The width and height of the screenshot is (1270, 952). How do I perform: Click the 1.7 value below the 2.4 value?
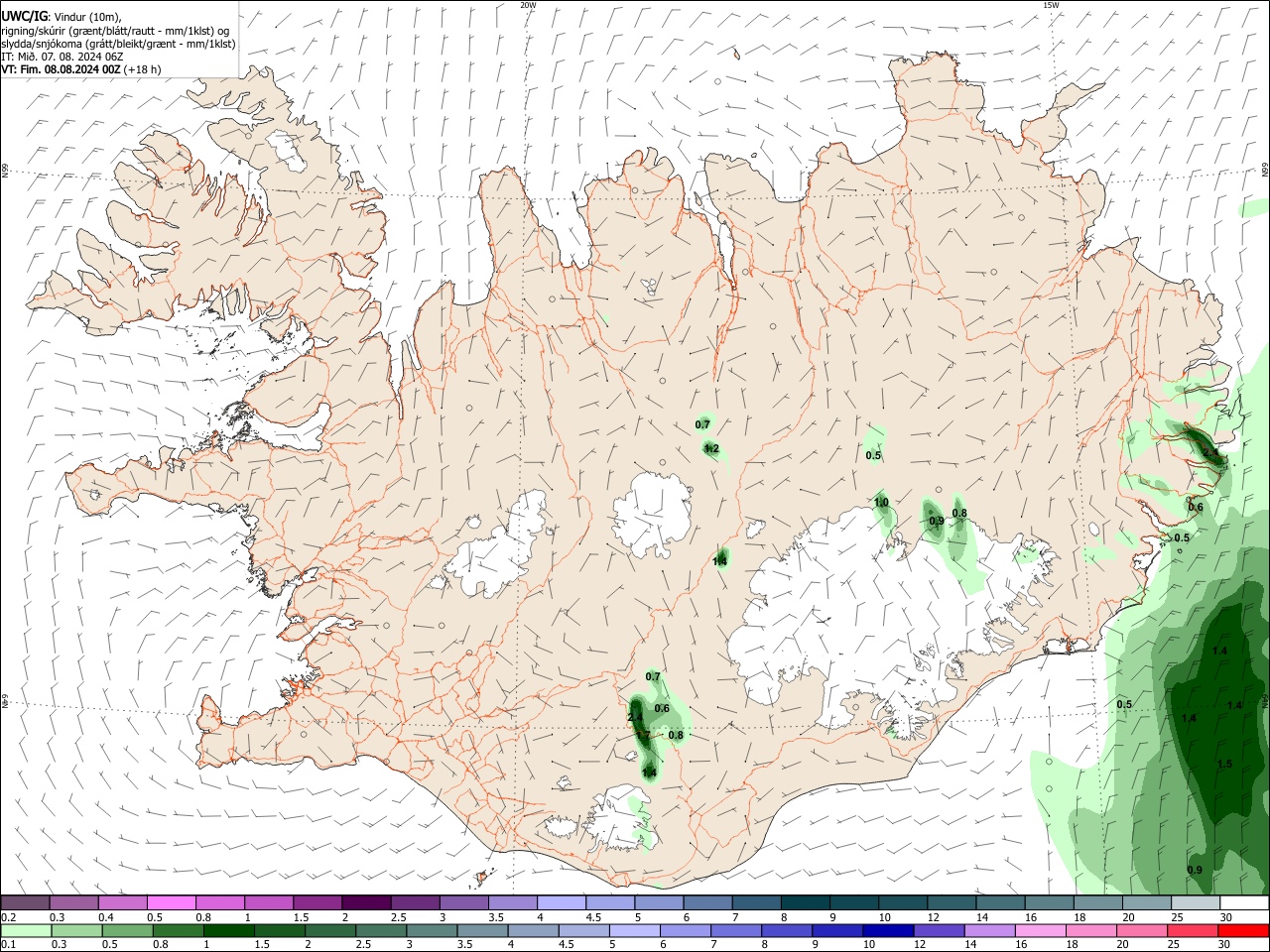coord(642,736)
